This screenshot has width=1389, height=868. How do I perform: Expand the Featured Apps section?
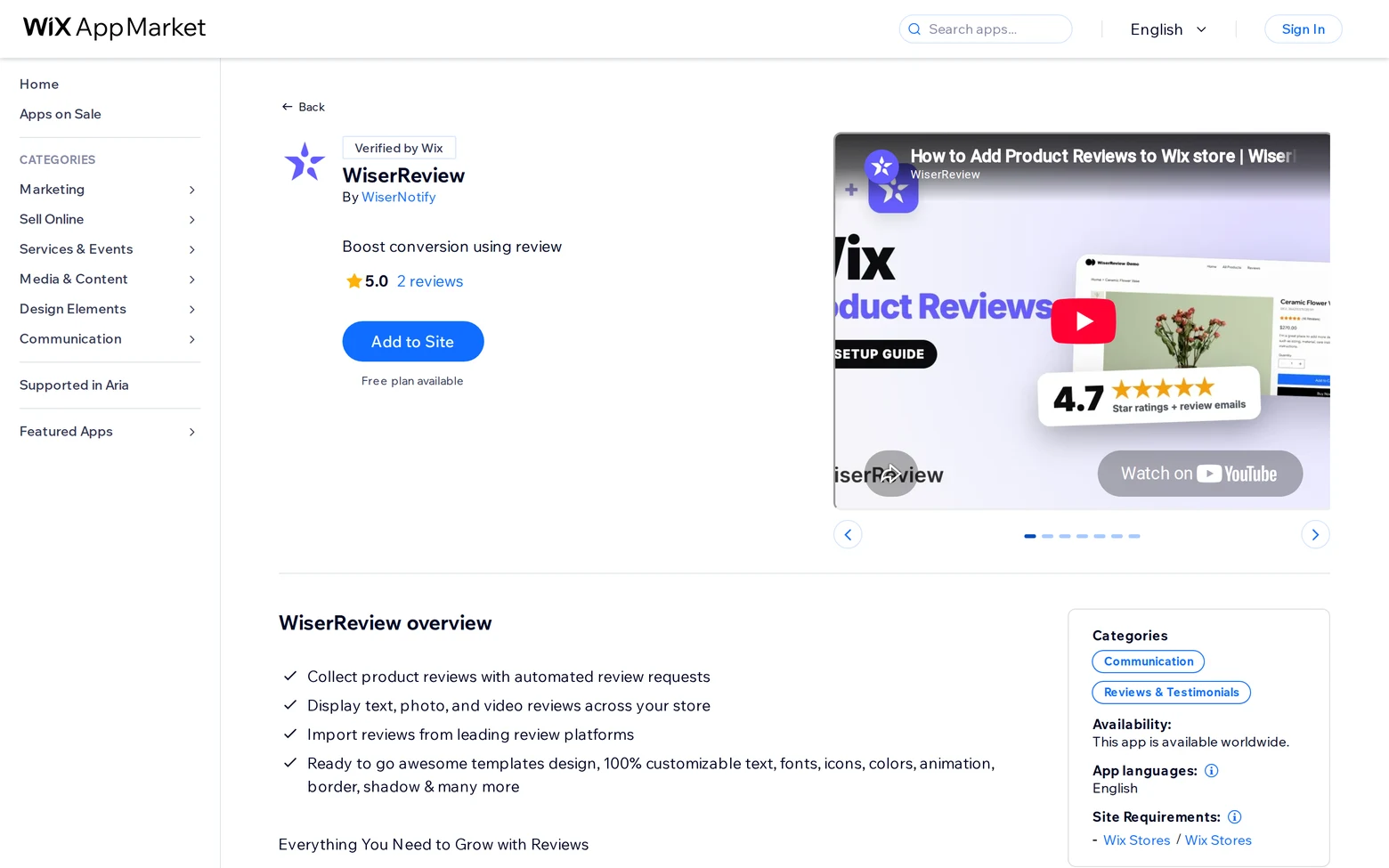coord(110,432)
